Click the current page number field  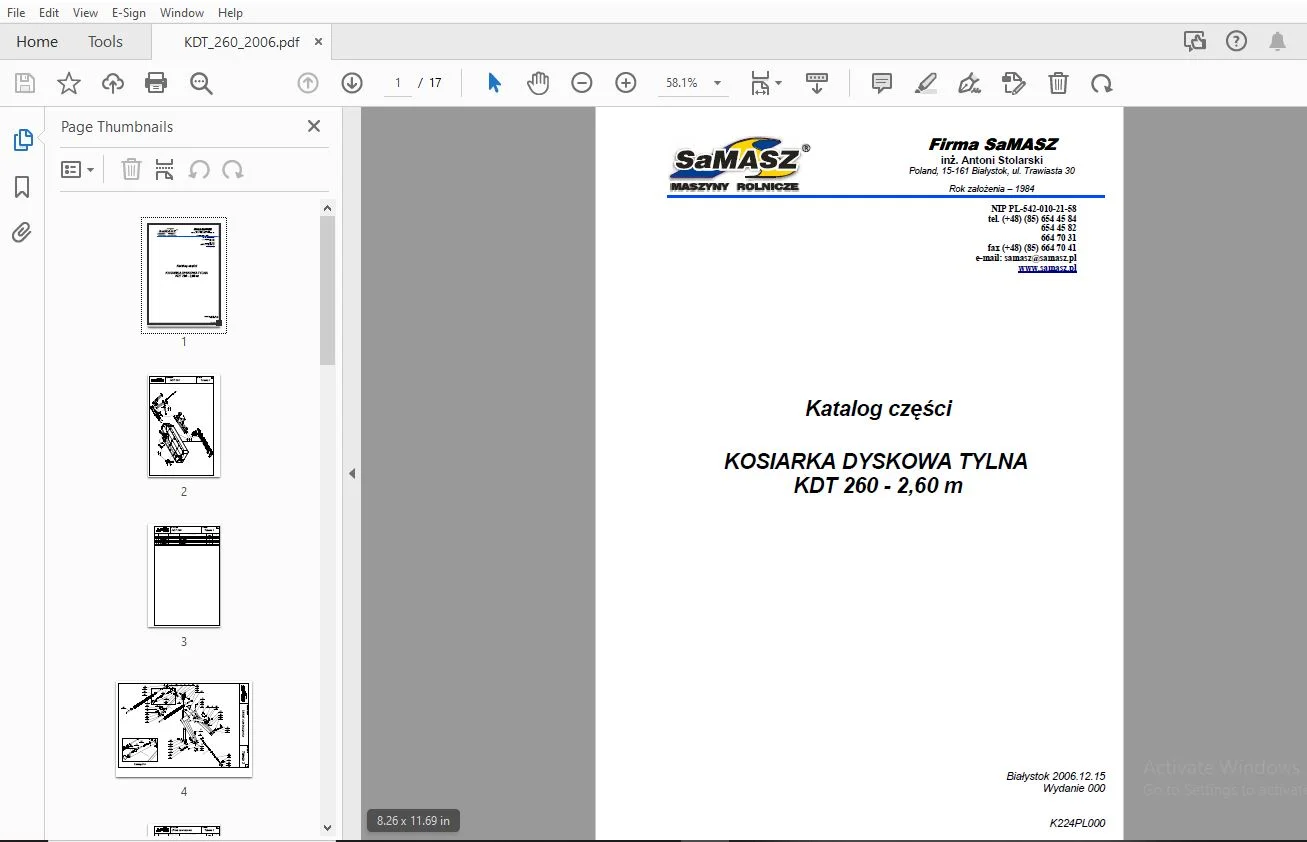coord(398,83)
